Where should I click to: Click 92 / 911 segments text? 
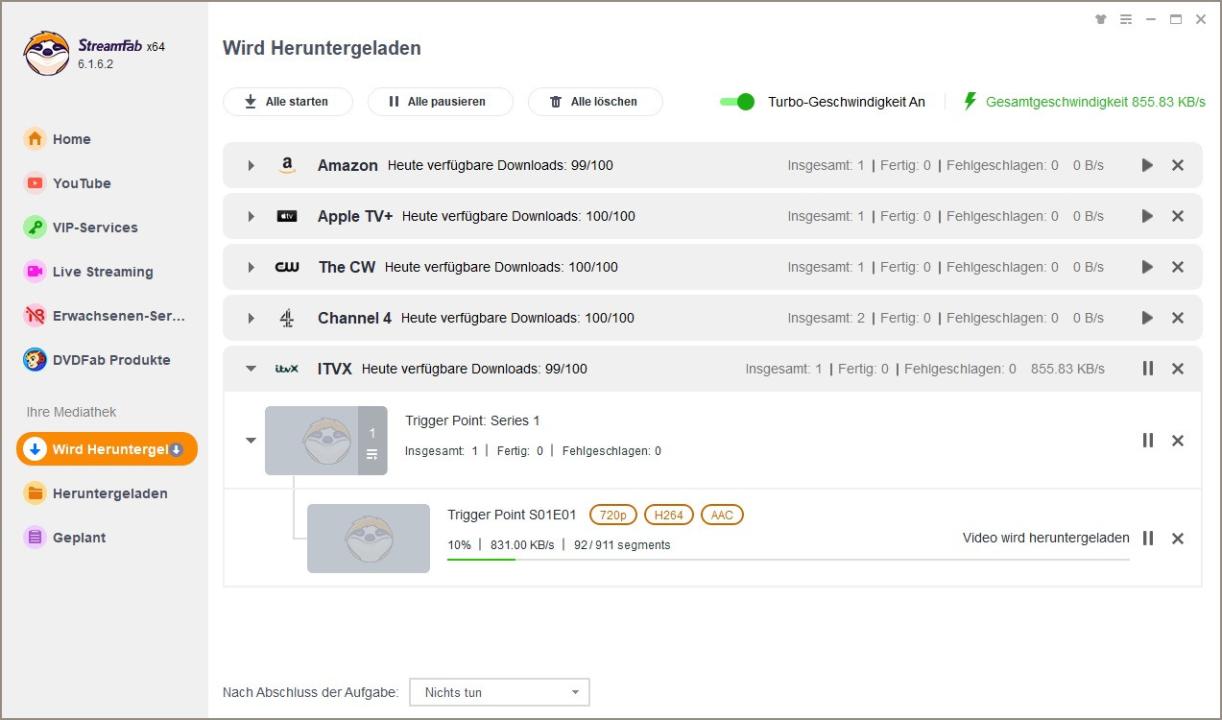pos(622,545)
